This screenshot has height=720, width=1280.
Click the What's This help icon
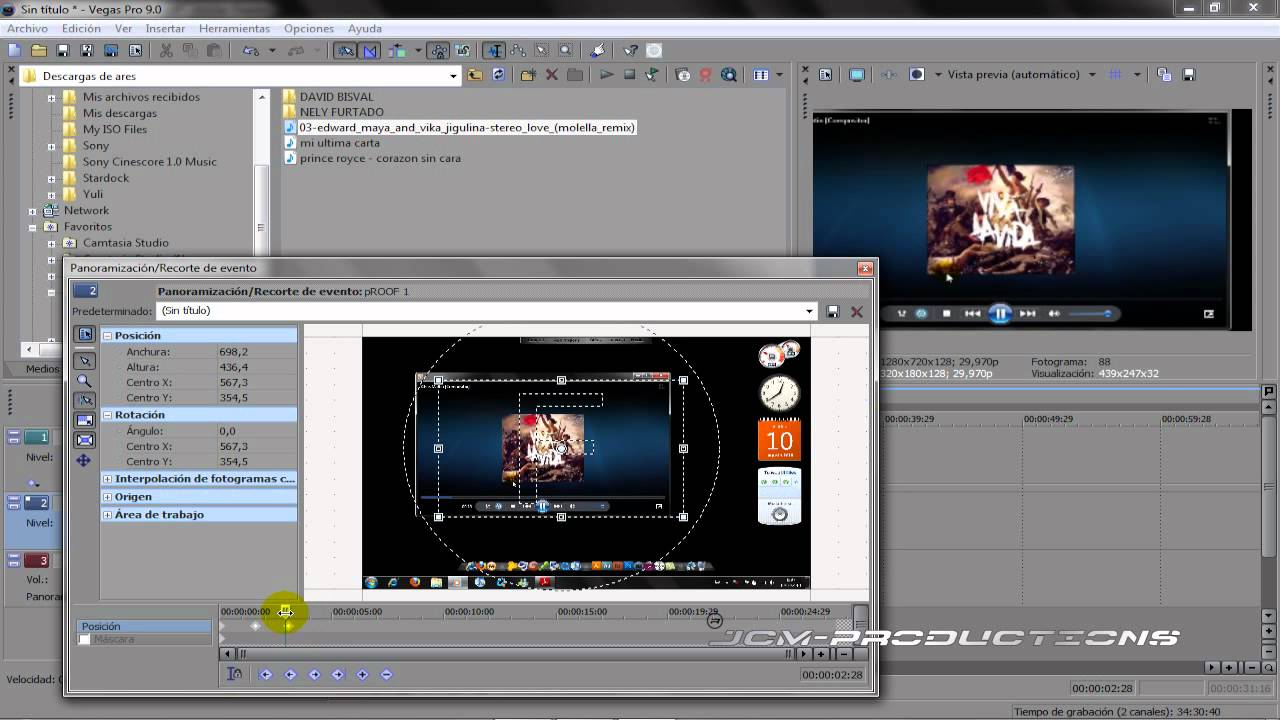(x=630, y=50)
